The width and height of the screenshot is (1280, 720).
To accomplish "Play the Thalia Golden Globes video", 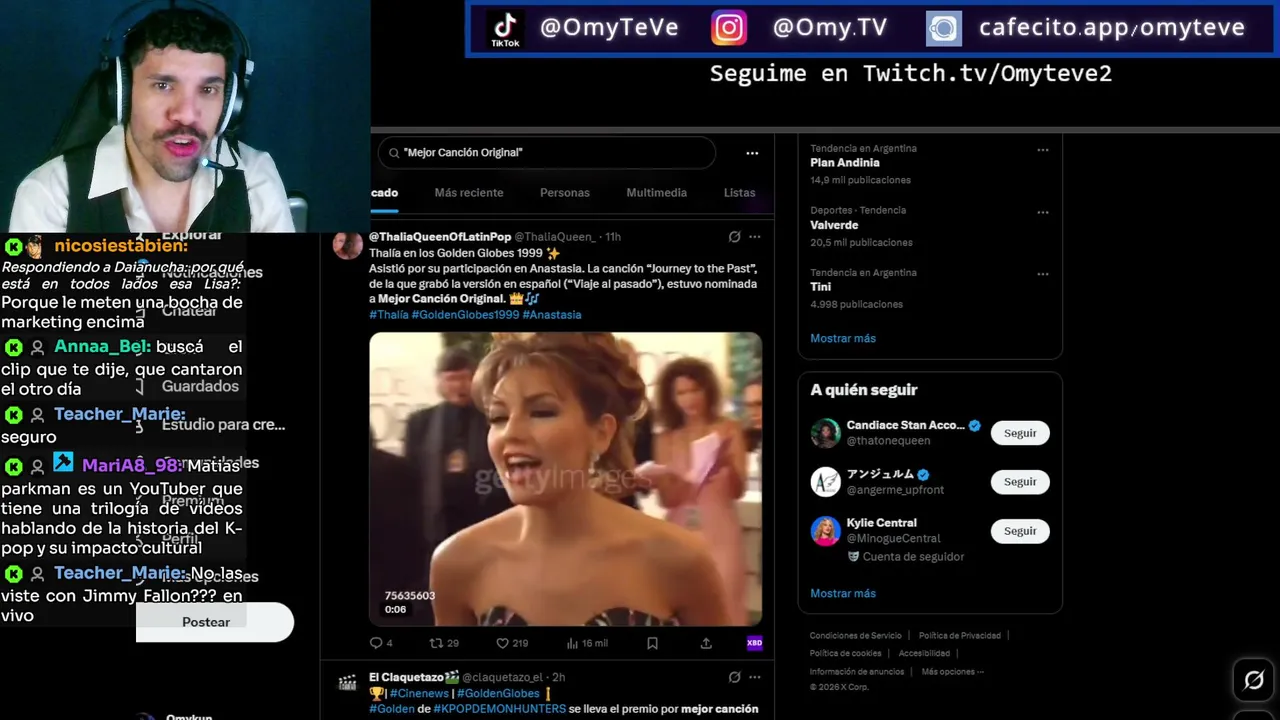I will 566,479.
